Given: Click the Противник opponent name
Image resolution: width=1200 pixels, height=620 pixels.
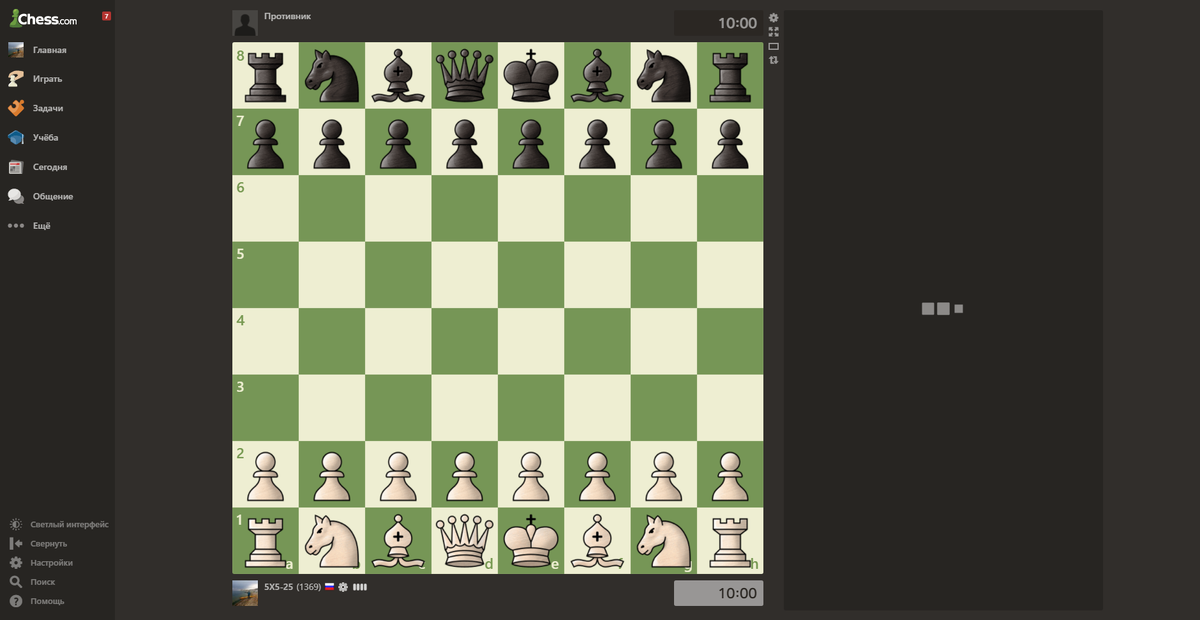Looking at the screenshot, I should click(287, 16).
